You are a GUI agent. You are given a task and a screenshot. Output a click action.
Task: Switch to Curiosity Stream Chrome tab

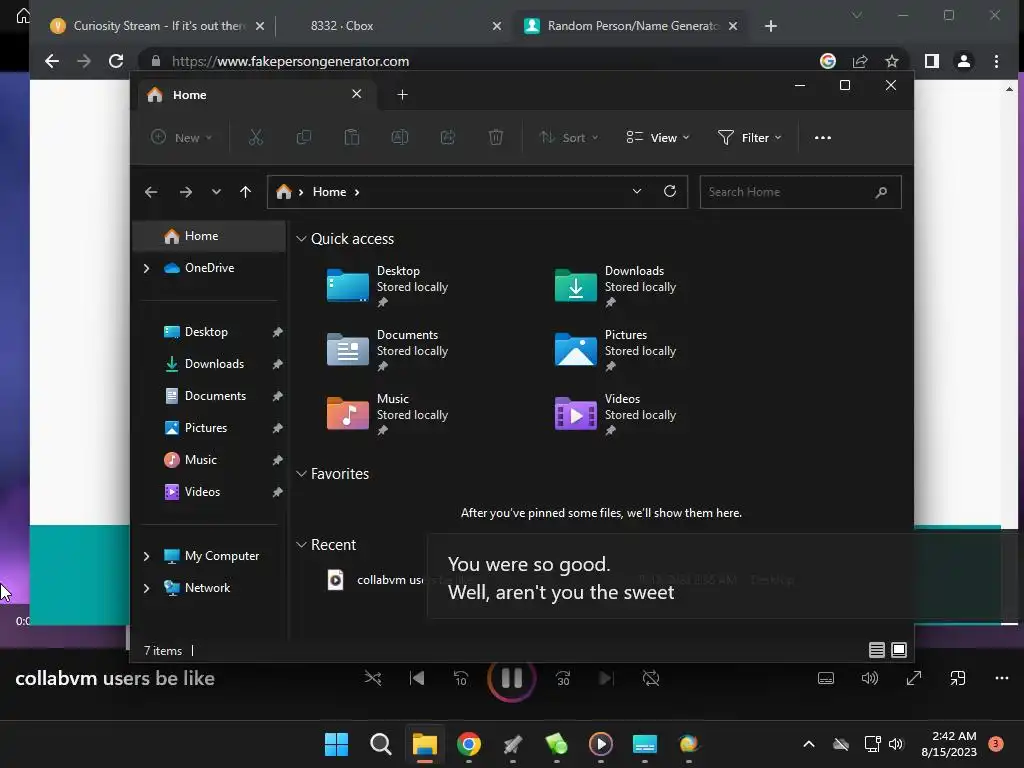click(157, 25)
